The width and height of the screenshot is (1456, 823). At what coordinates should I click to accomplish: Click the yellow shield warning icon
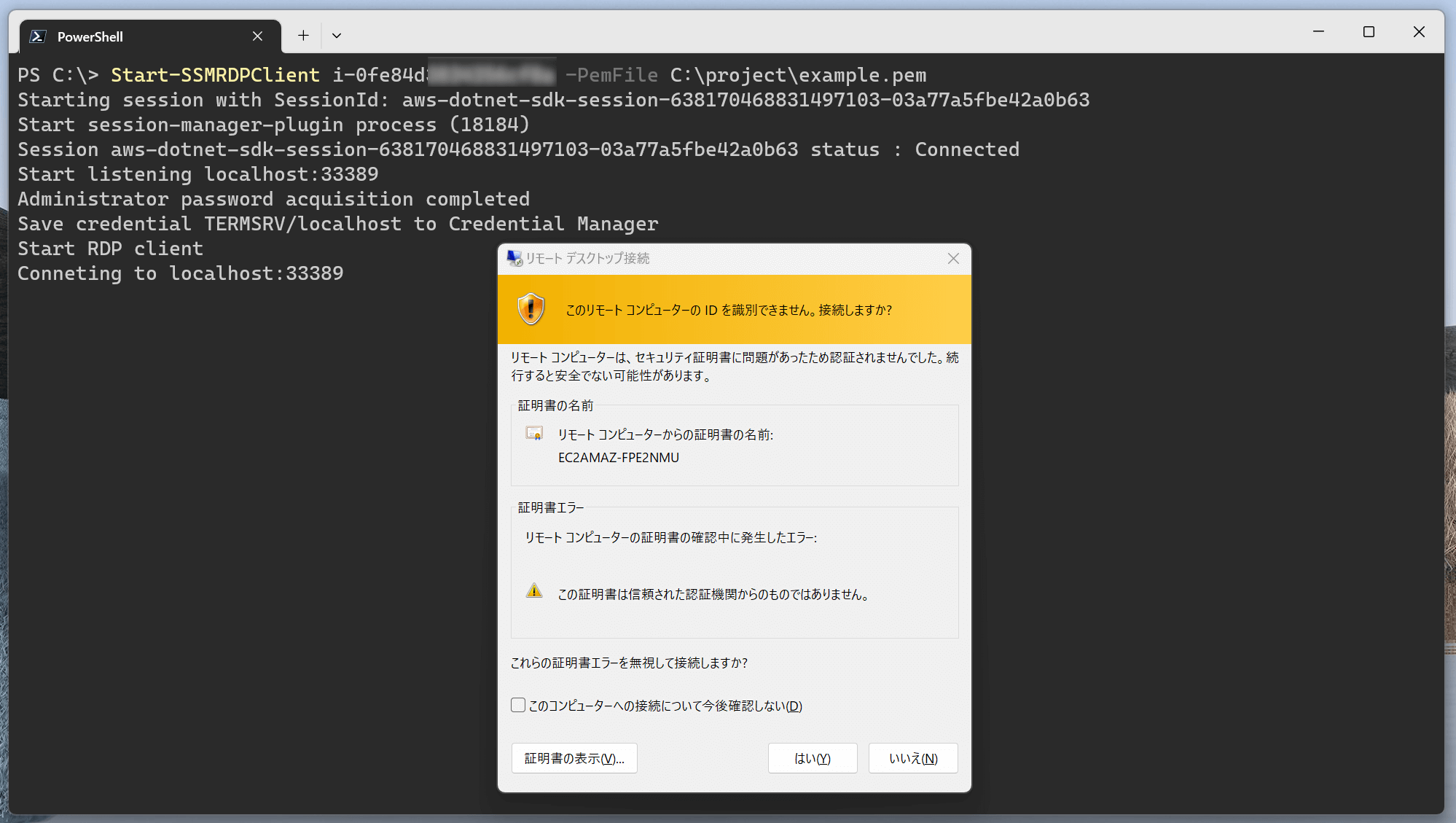pos(531,310)
